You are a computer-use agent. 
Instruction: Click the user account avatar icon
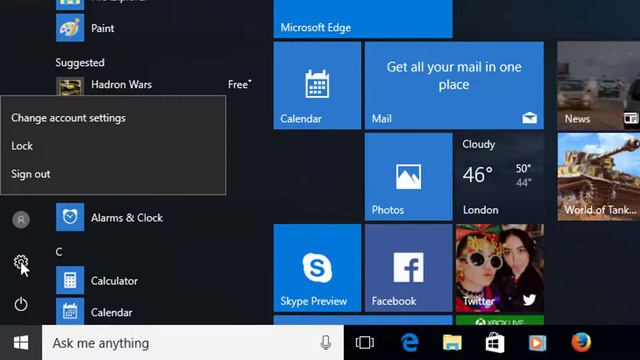coord(21,220)
